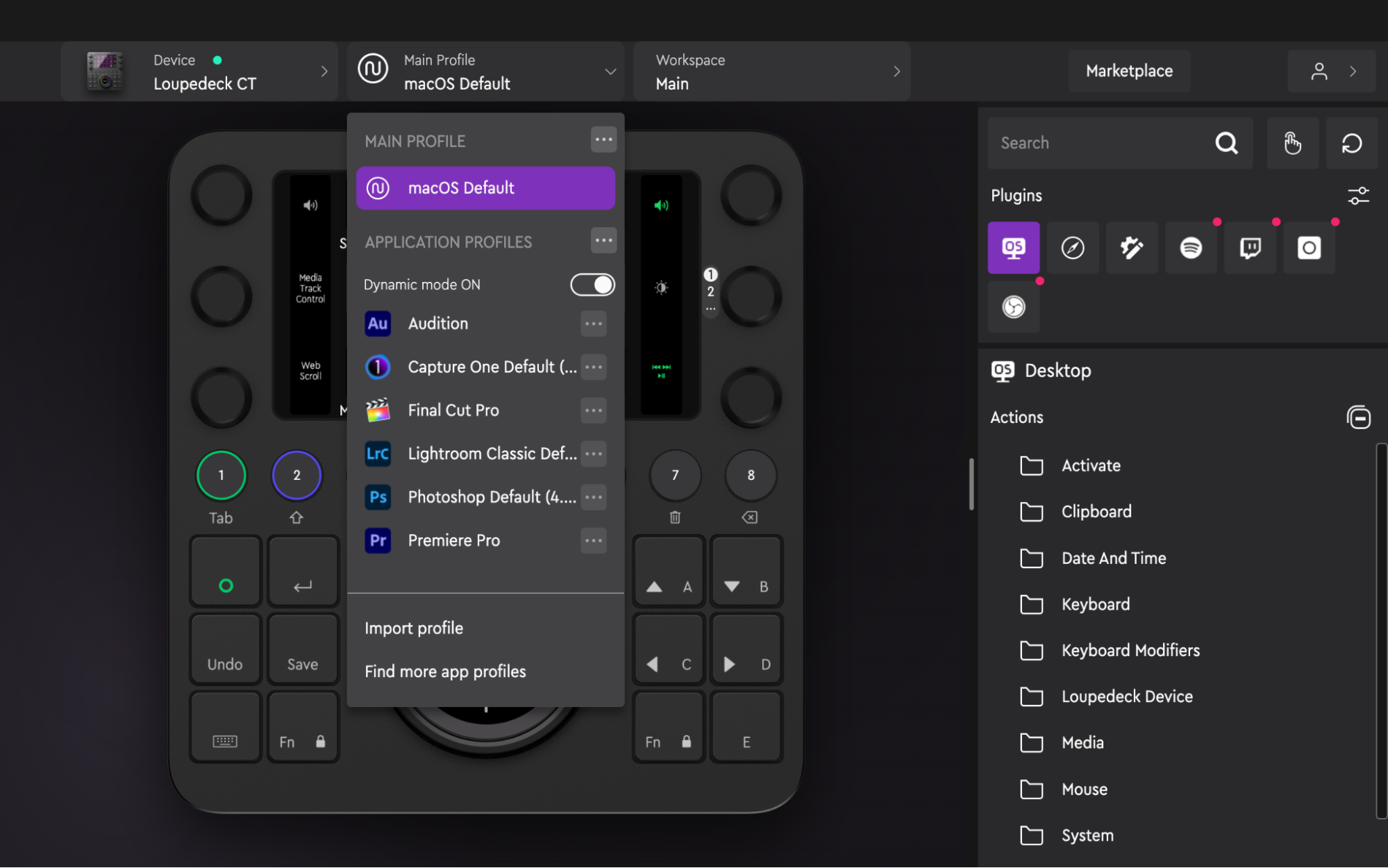This screenshot has height=868, width=1388.
Task: Click the brush/creative tool icon
Action: pyautogui.click(x=1131, y=247)
